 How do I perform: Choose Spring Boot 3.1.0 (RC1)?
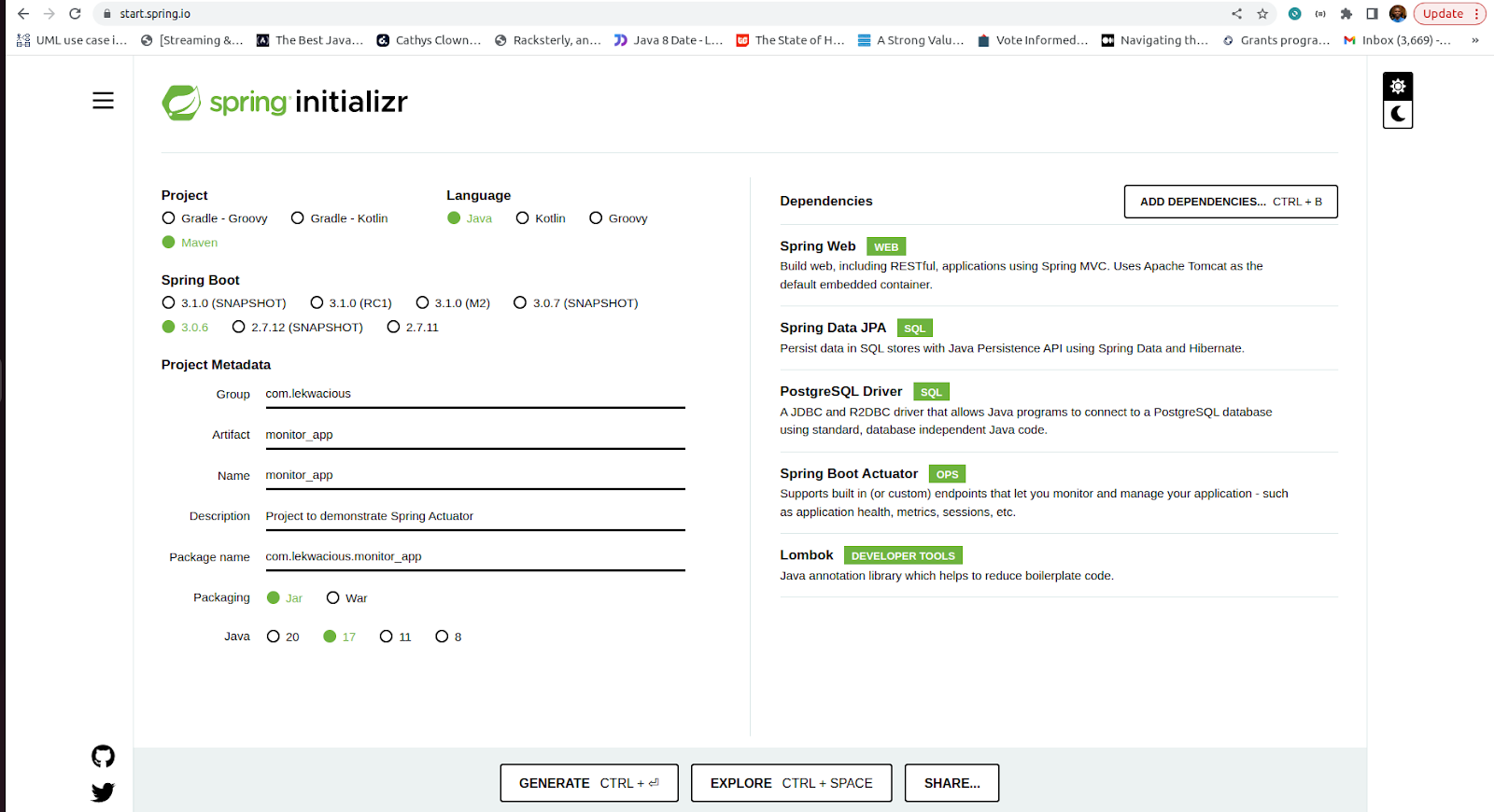tap(351, 303)
